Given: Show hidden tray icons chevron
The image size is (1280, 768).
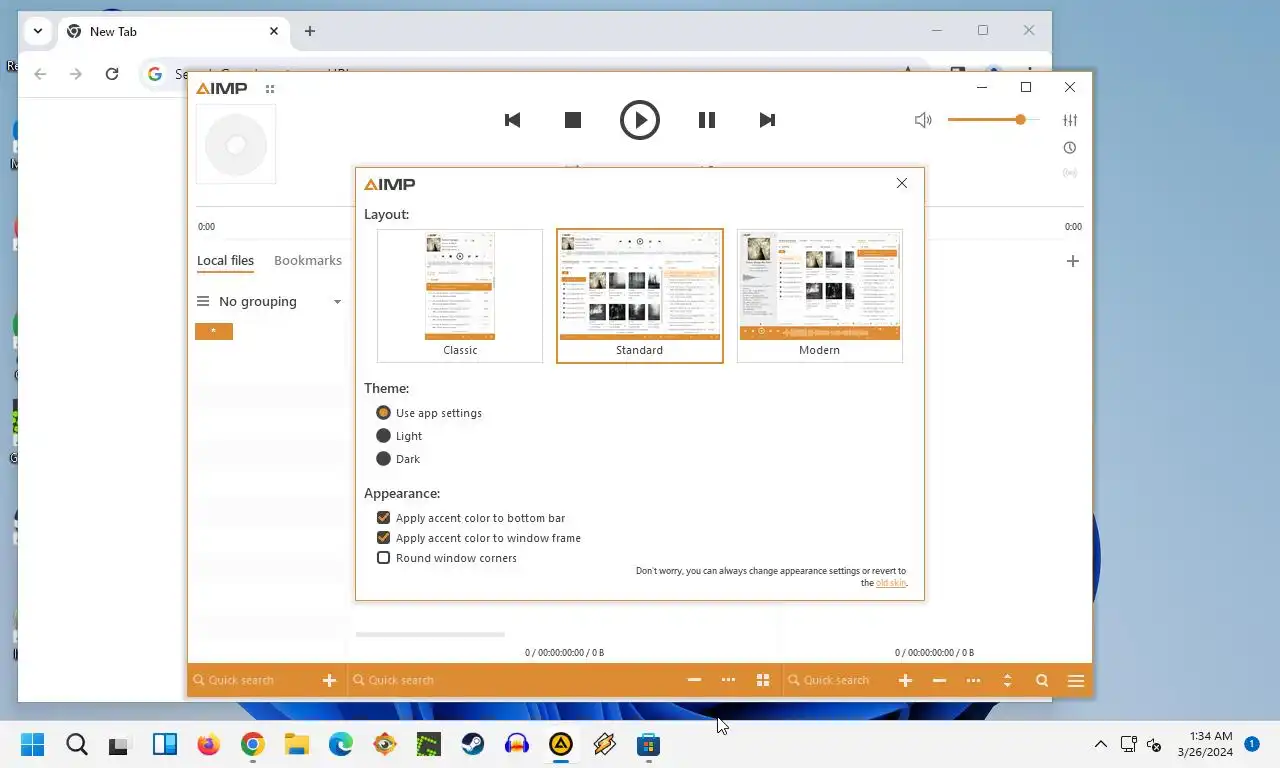Looking at the screenshot, I should 1101,744.
